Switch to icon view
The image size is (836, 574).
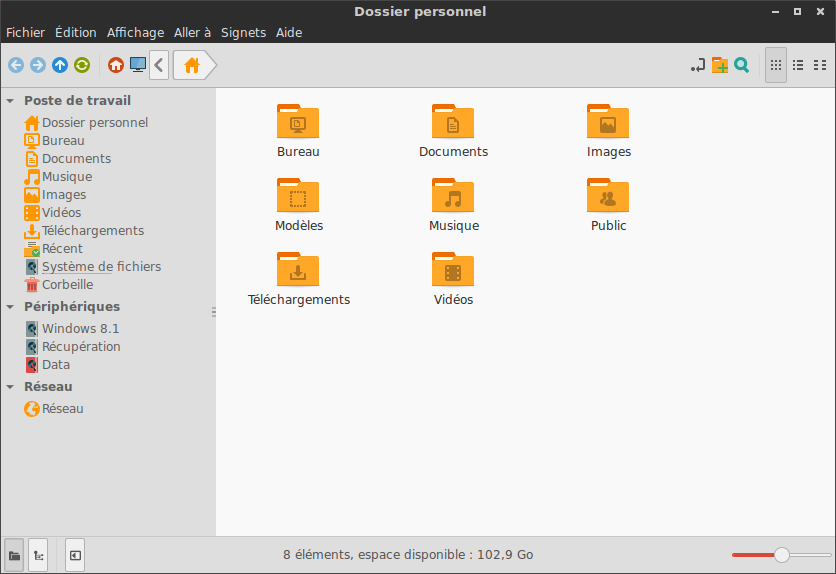pos(776,65)
